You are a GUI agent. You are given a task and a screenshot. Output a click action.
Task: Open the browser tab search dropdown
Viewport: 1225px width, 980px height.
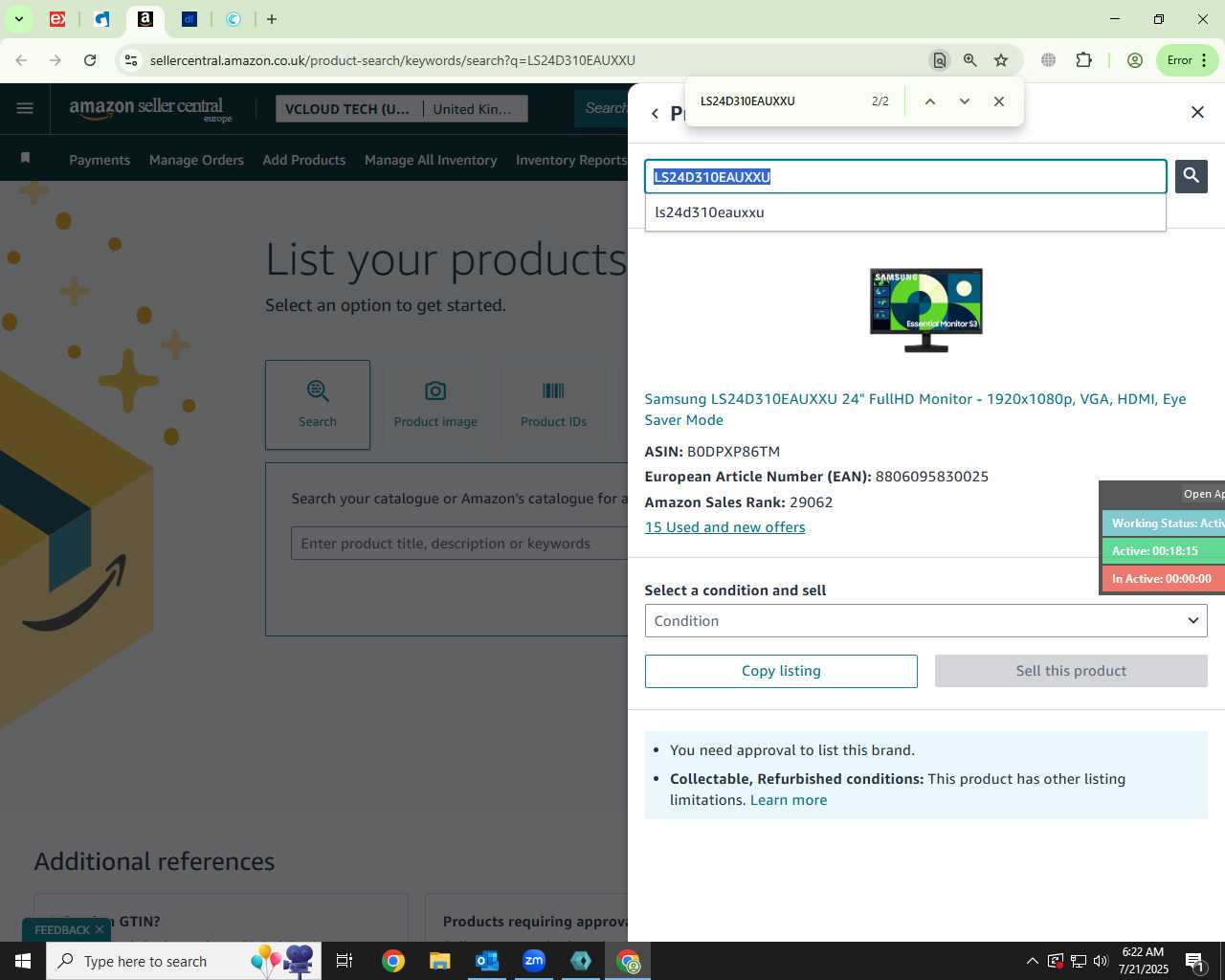[x=18, y=19]
